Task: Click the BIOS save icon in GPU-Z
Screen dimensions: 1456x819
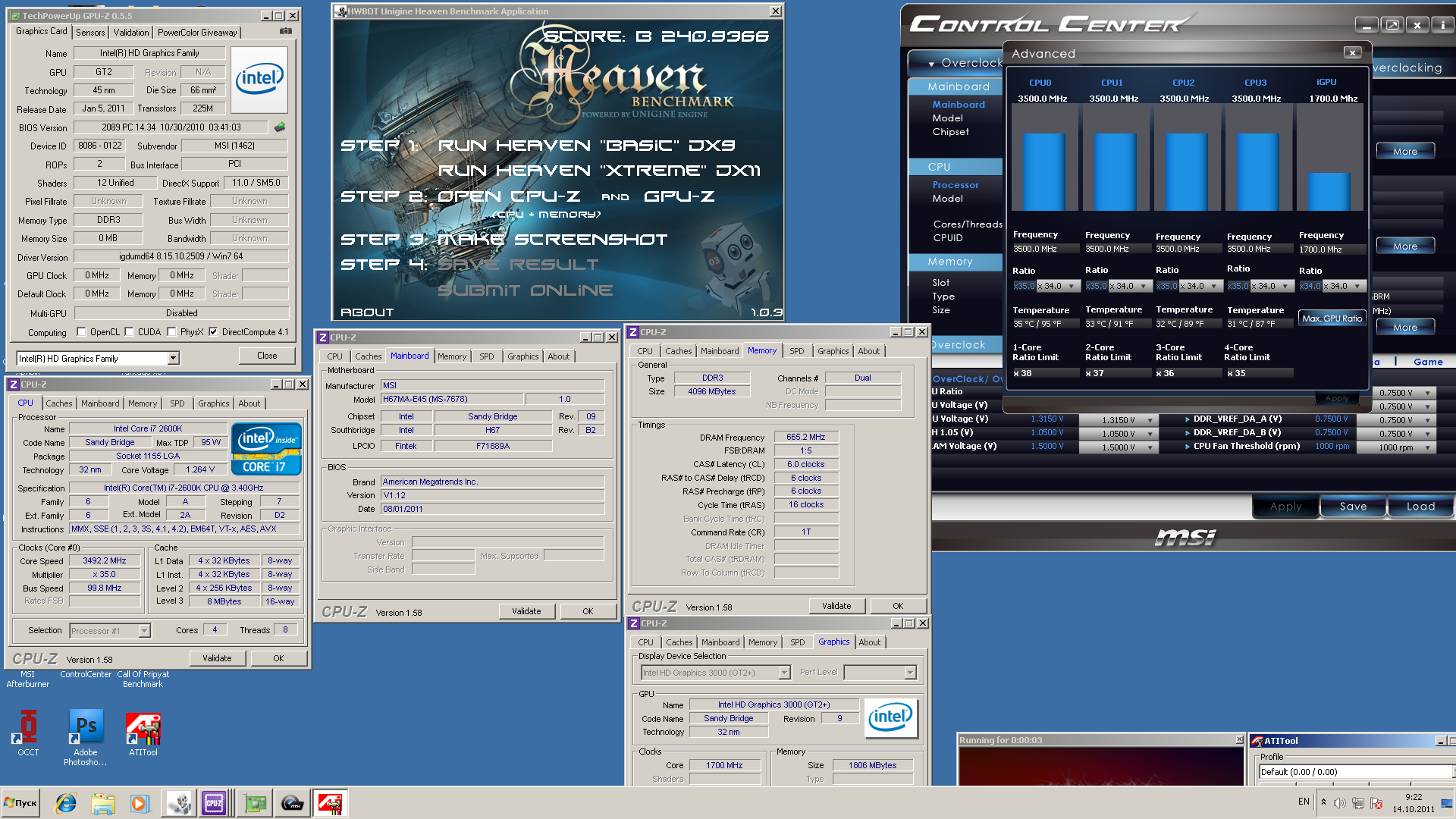Action: (280, 127)
